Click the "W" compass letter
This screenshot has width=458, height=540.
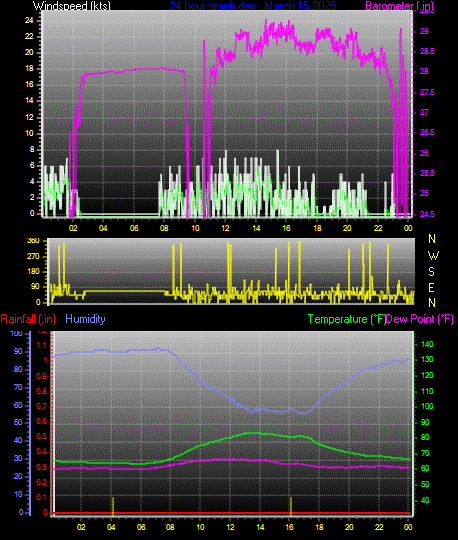point(433,256)
